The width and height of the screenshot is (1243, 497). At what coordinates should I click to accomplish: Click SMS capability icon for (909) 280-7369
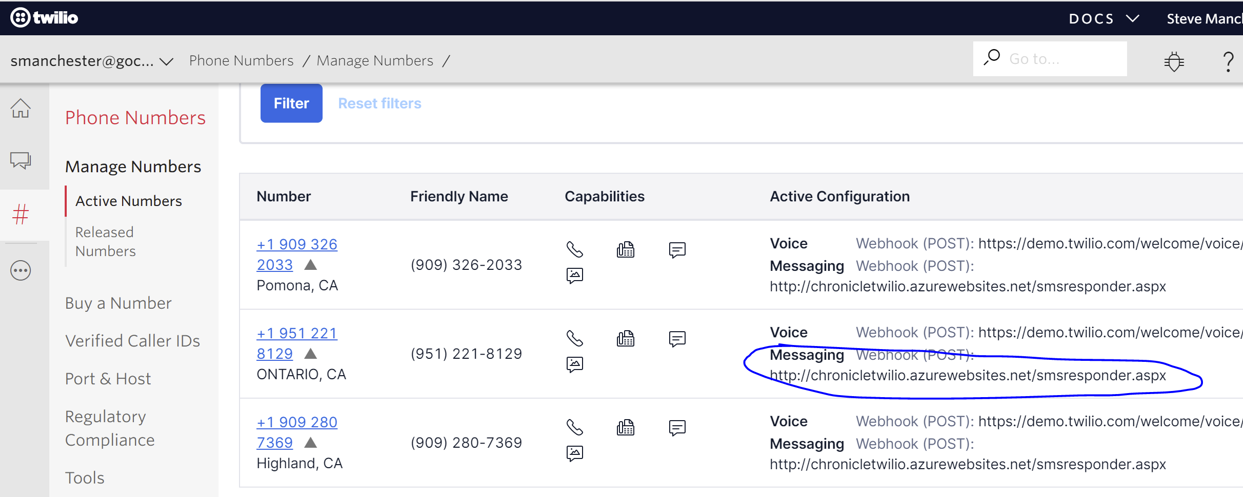coord(677,427)
